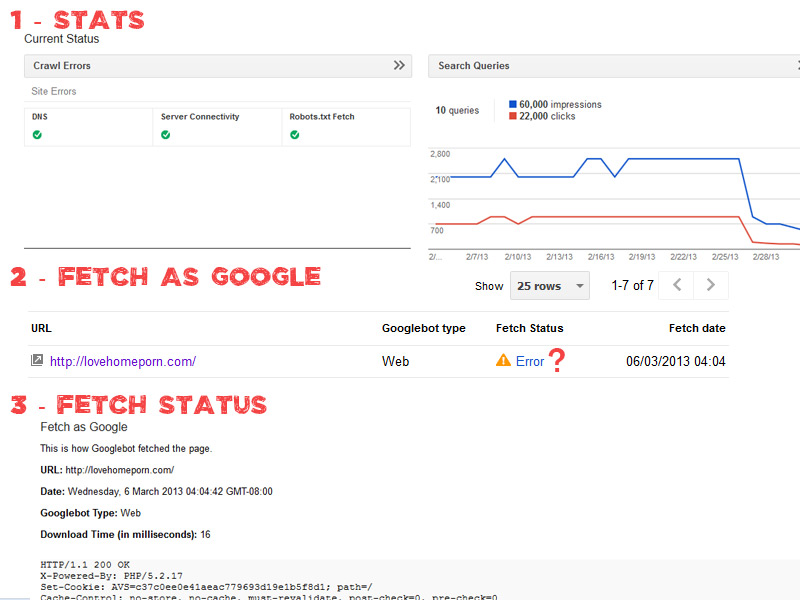Viewport: 800px width, 600px height.
Task: Click the 10 queries count text
Action: click(x=457, y=110)
